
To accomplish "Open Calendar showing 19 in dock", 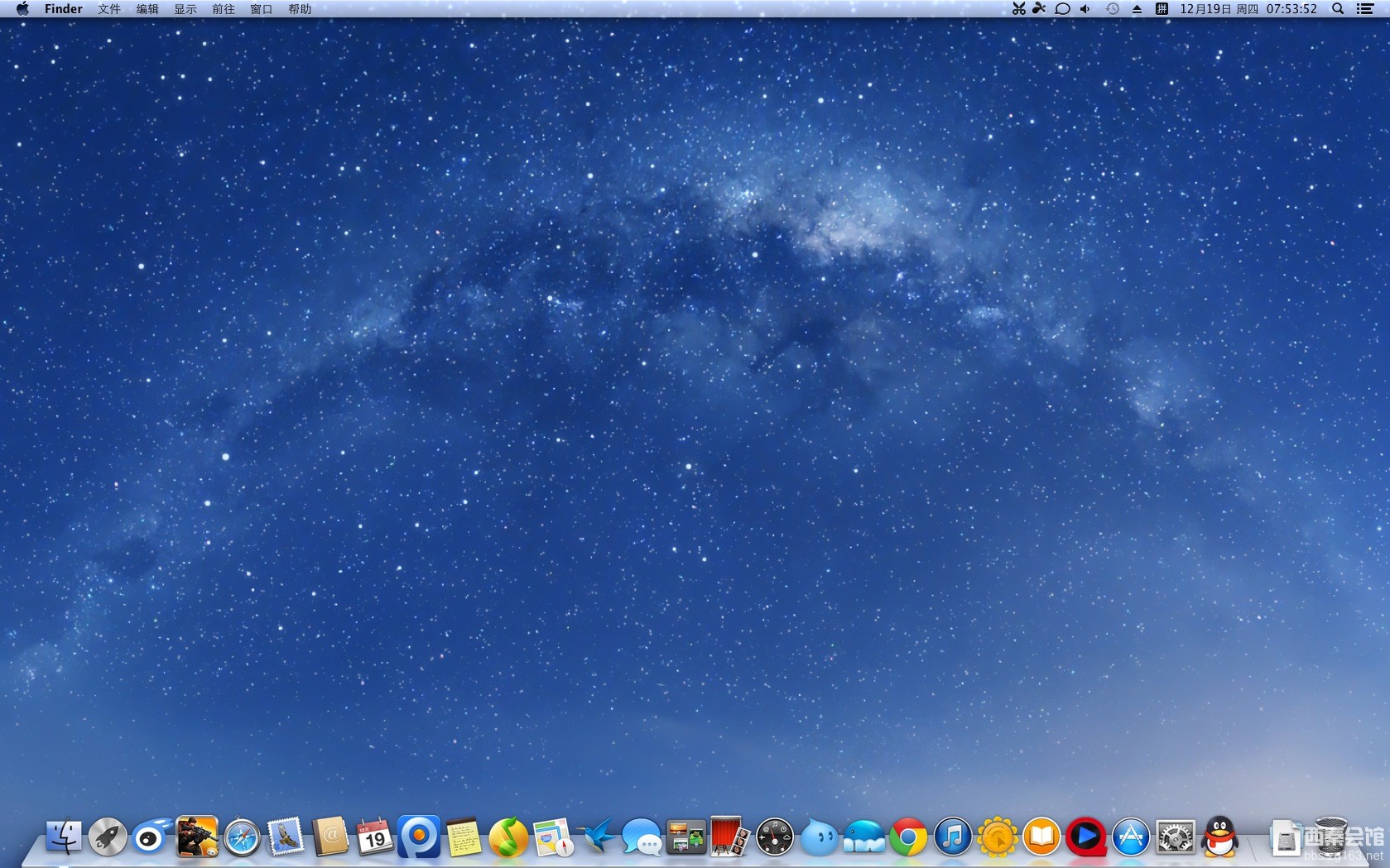I will coord(374,837).
